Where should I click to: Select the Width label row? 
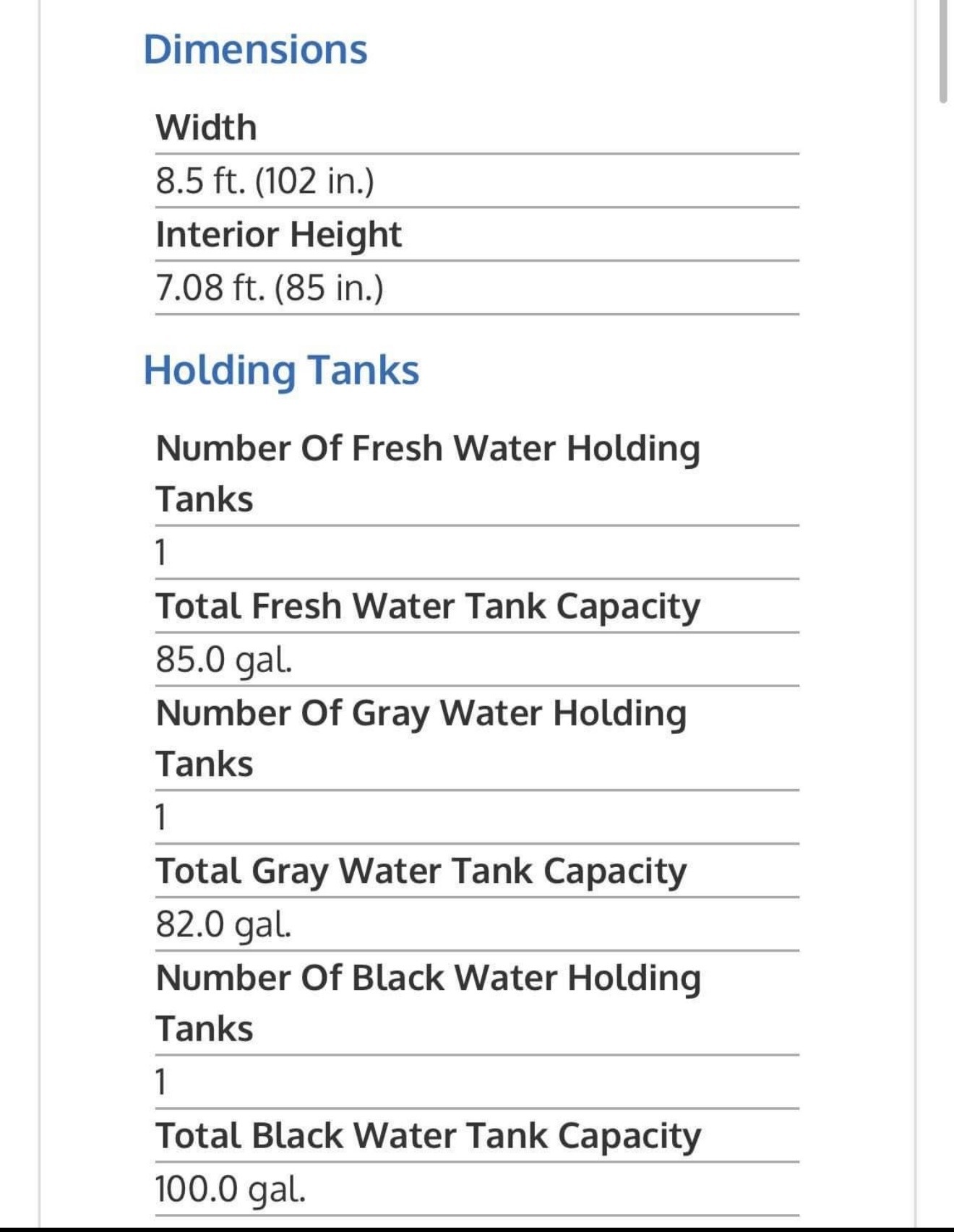[x=477, y=128]
